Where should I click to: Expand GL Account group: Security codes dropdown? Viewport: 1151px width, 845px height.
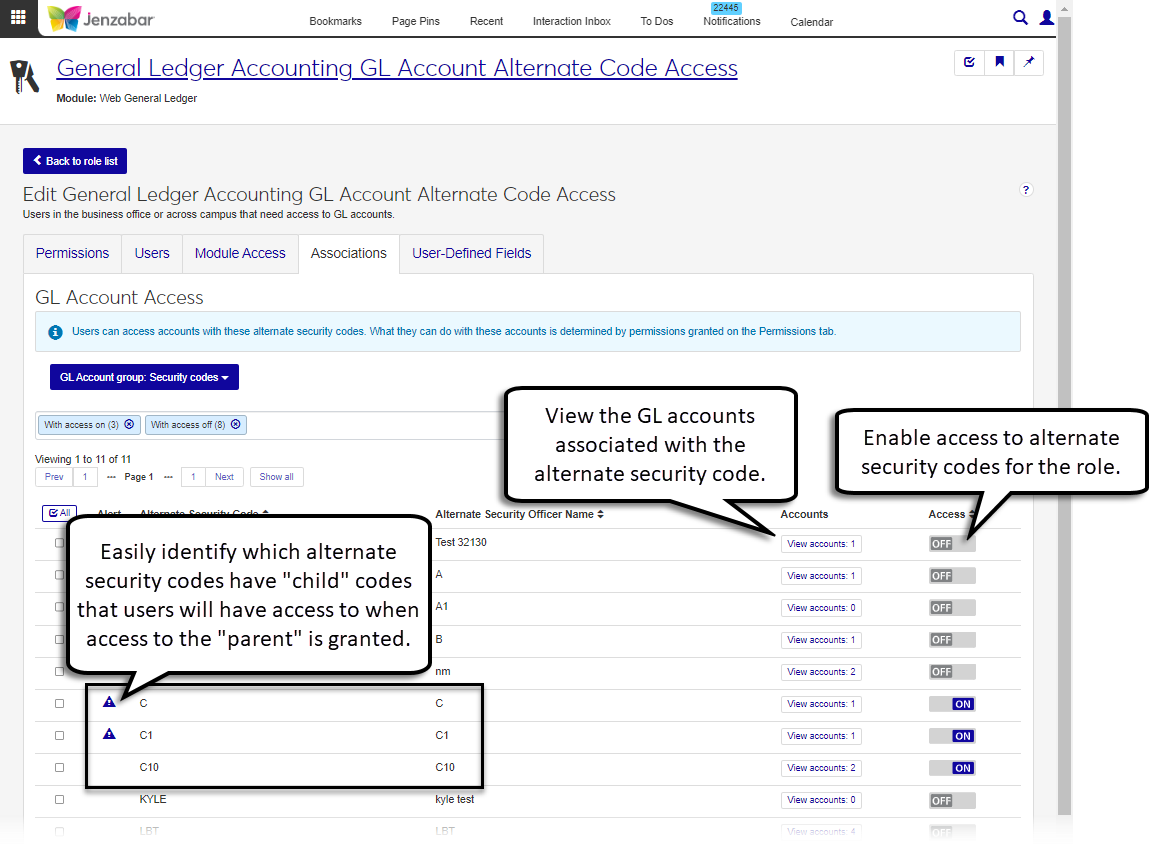point(144,377)
